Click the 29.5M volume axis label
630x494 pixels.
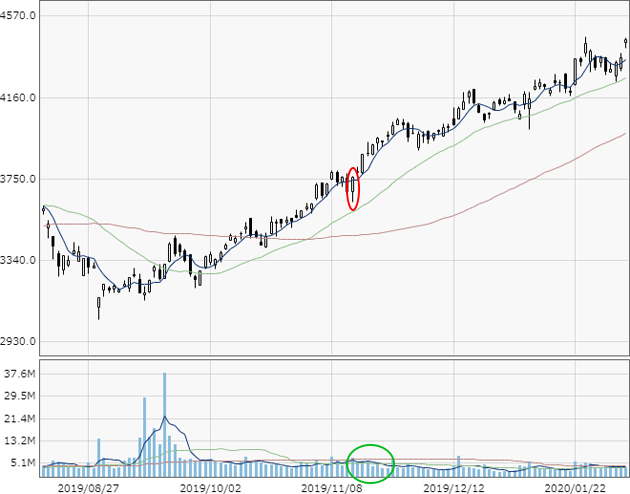(x=19, y=396)
